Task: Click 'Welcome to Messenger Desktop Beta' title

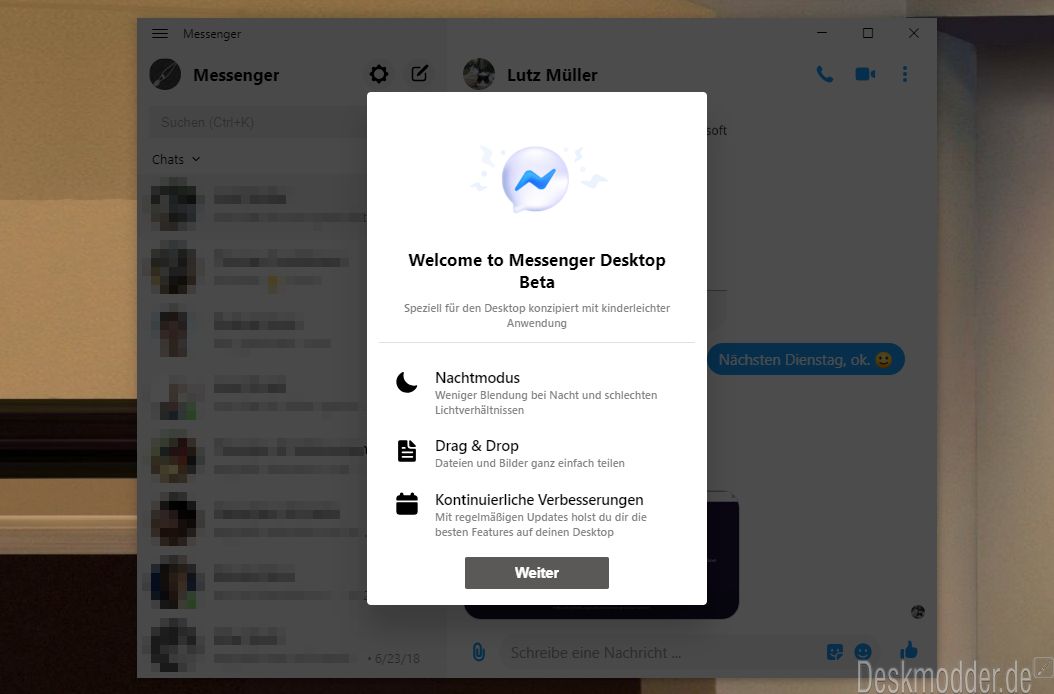Action: pyautogui.click(x=536, y=270)
